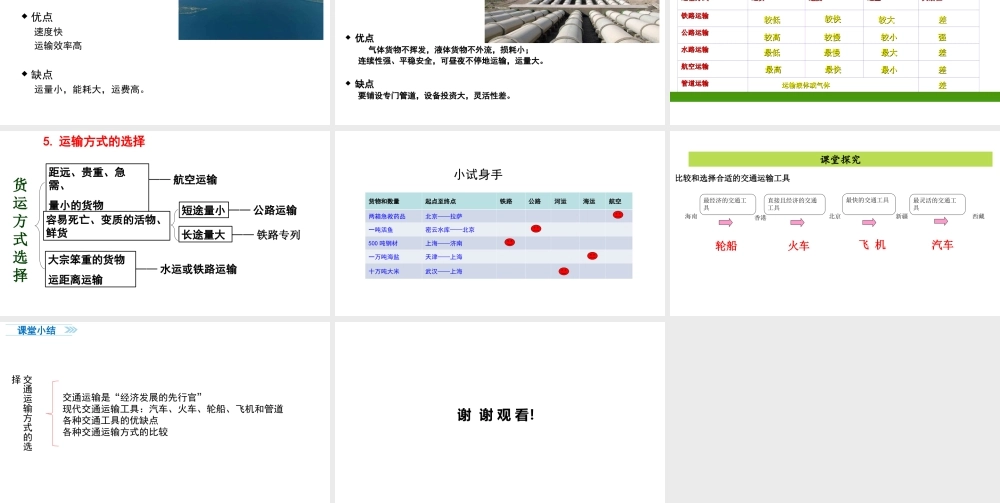The height and width of the screenshot is (503, 1000).
Task: Click the red dot in the 一吨活鱼 row
Action: click(x=536, y=228)
